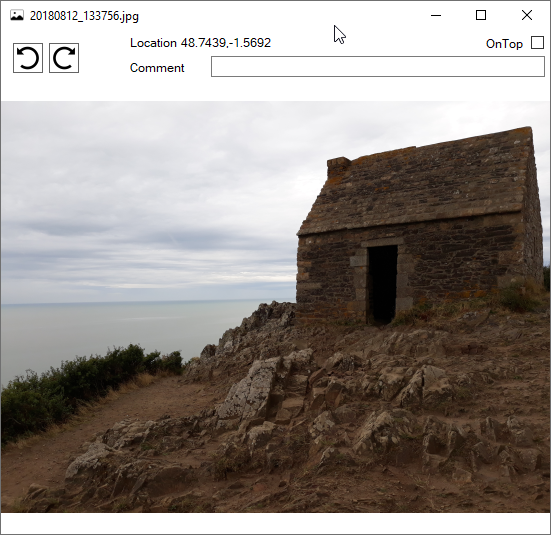Click the OnTop label text
Viewport: 551px width, 535px height.
point(504,44)
